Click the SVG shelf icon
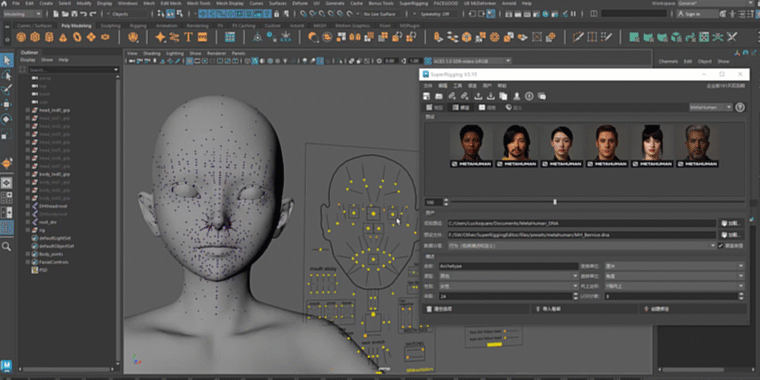The height and width of the screenshot is (380, 760). coord(203,37)
